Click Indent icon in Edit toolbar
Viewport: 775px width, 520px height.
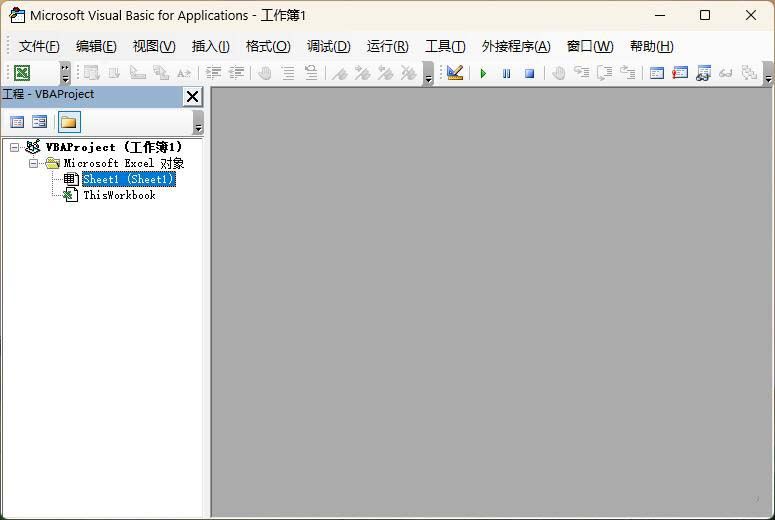coord(213,73)
